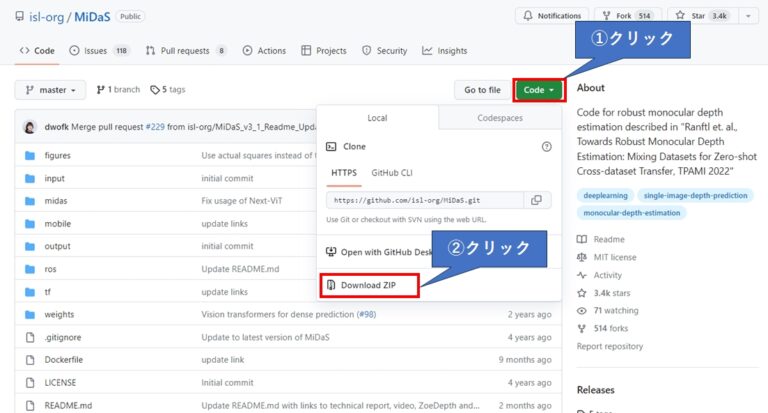Select the GitHub CLI clone tab
The height and width of the screenshot is (413, 768).
click(396, 173)
